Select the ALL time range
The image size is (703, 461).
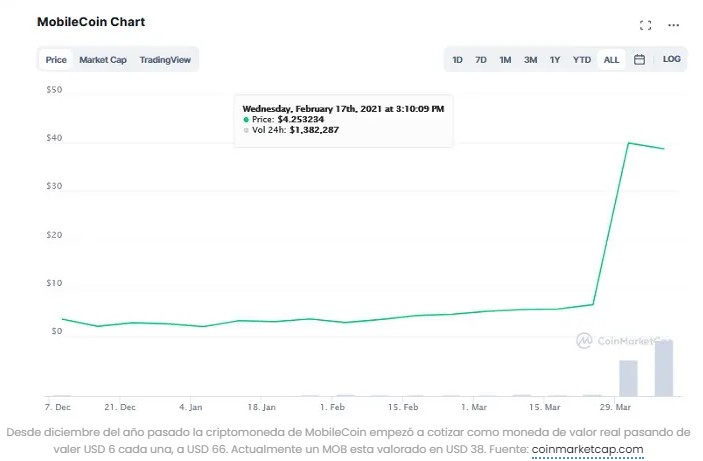pyautogui.click(x=611, y=60)
